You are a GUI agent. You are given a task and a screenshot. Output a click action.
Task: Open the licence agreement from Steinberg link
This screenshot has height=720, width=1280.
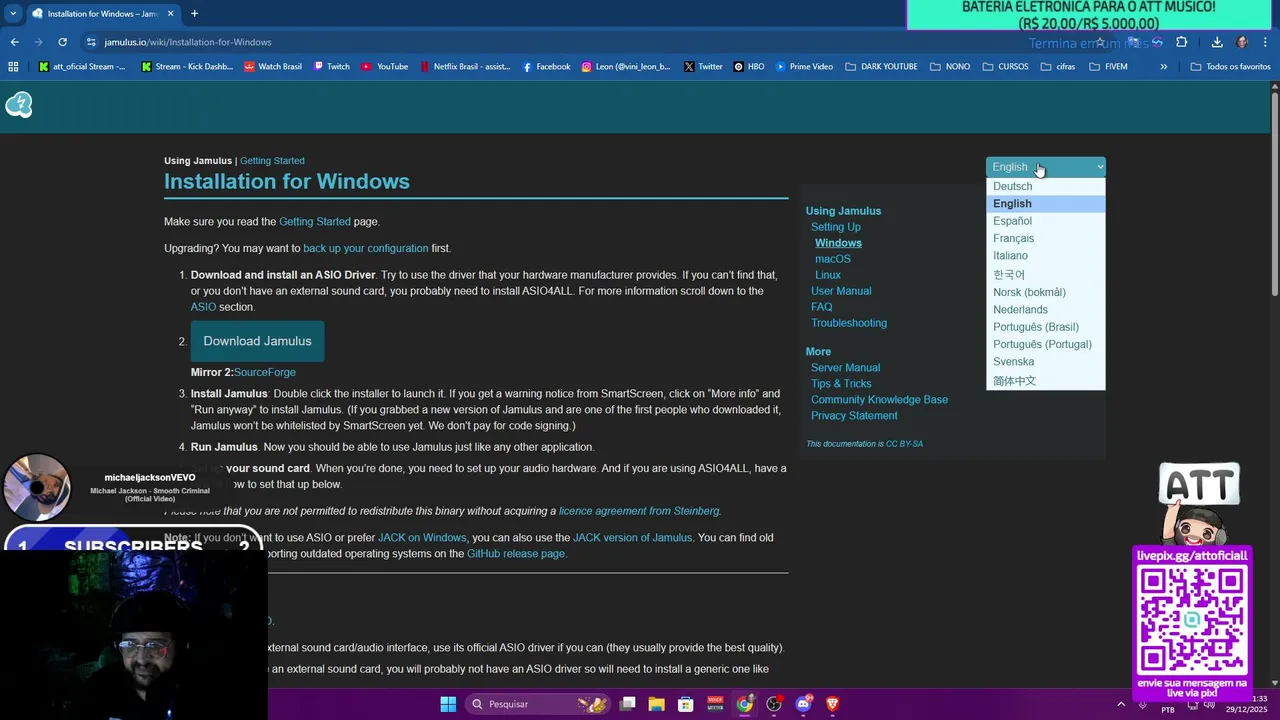pos(639,511)
